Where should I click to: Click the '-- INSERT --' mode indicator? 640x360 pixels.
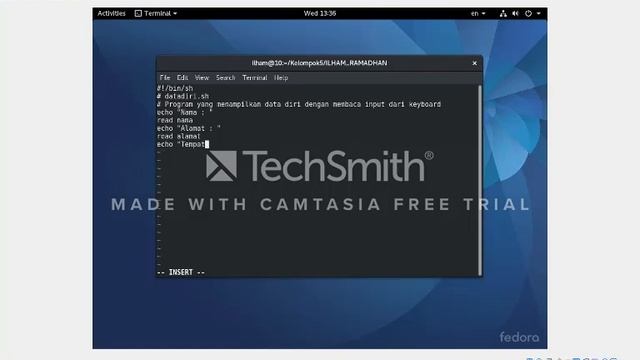click(181, 272)
